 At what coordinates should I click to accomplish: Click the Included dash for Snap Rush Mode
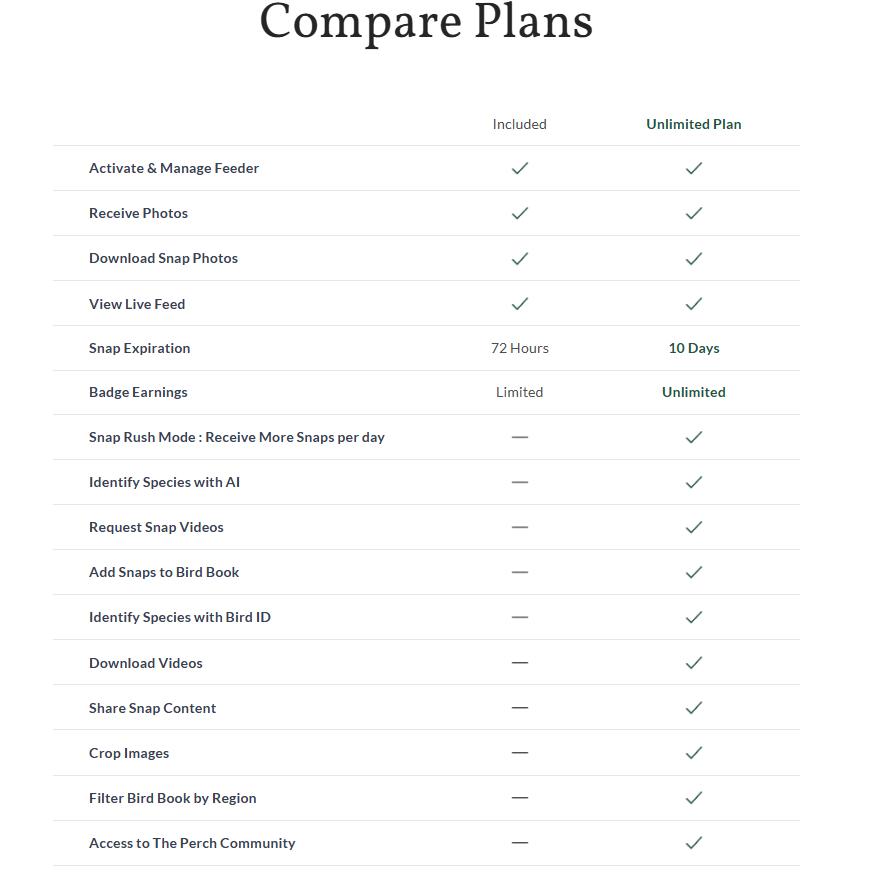[x=519, y=437]
